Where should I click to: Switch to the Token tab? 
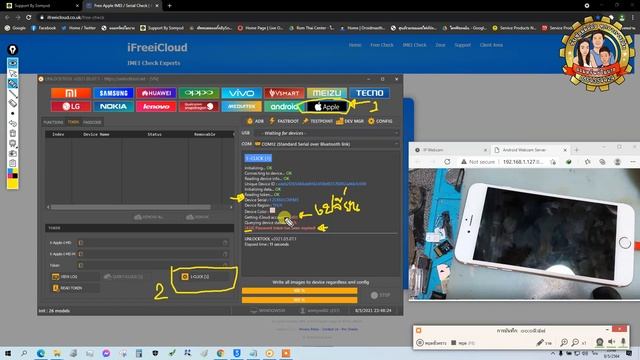pyautogui.click(x=73, y=122)
